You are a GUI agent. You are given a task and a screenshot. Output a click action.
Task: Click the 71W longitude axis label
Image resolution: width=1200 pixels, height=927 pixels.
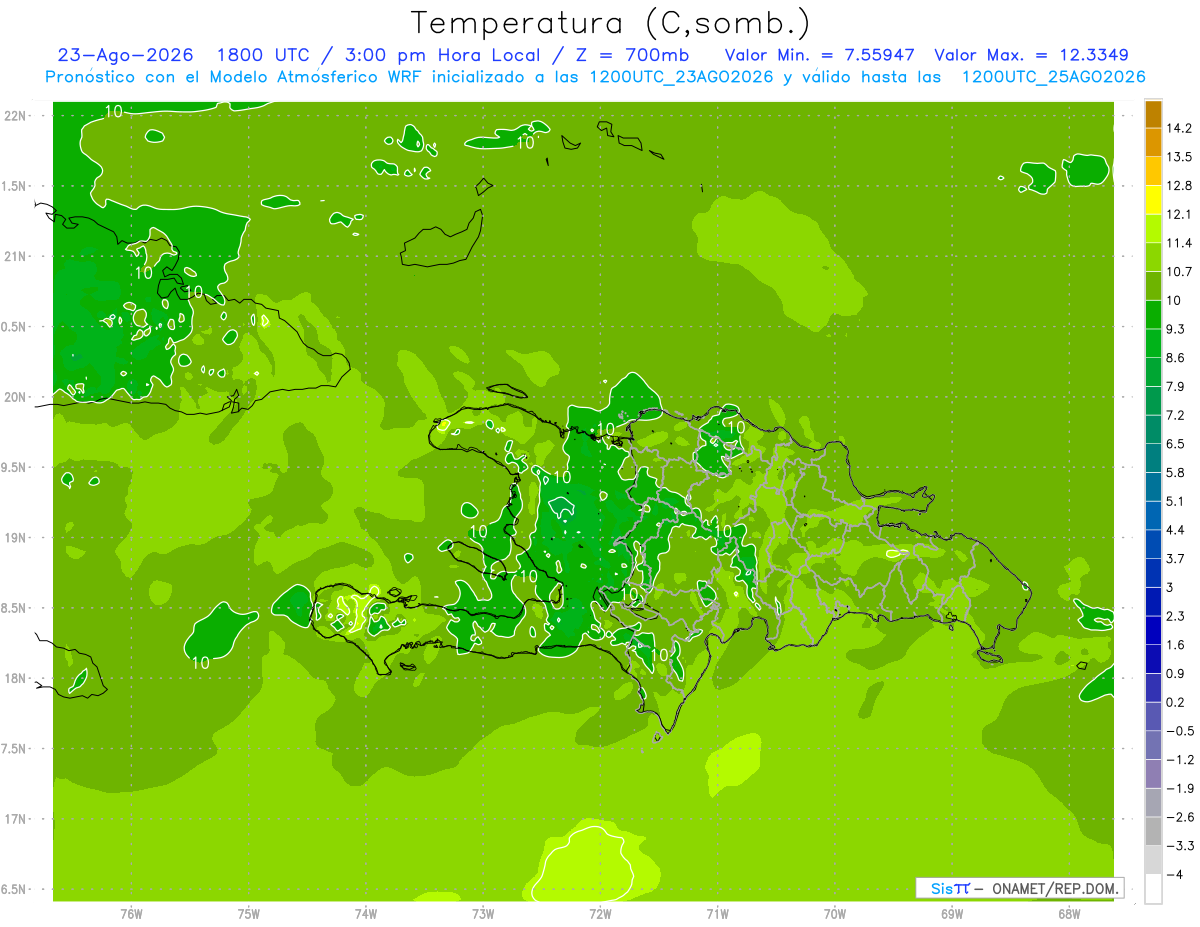[717, 913]
